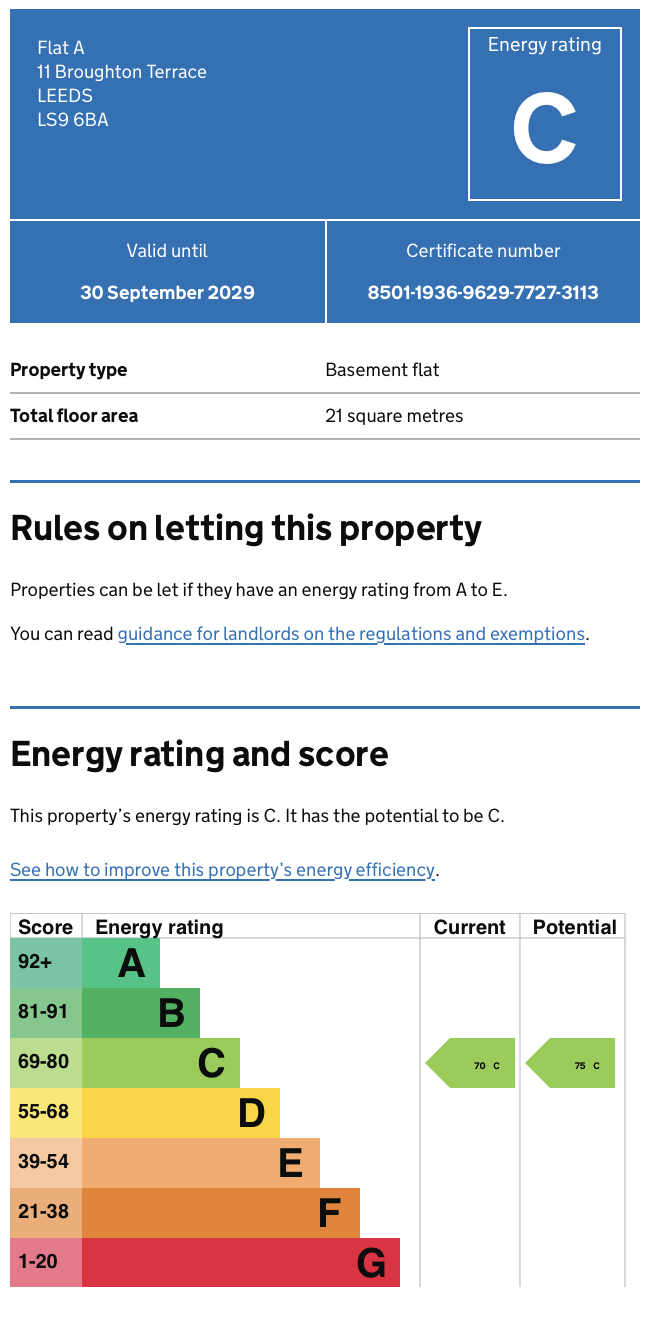Viewport: 650px width, 1320px height.
Task: Click the Current rating 70 C arrow
Action: (x=472, y=1063)
